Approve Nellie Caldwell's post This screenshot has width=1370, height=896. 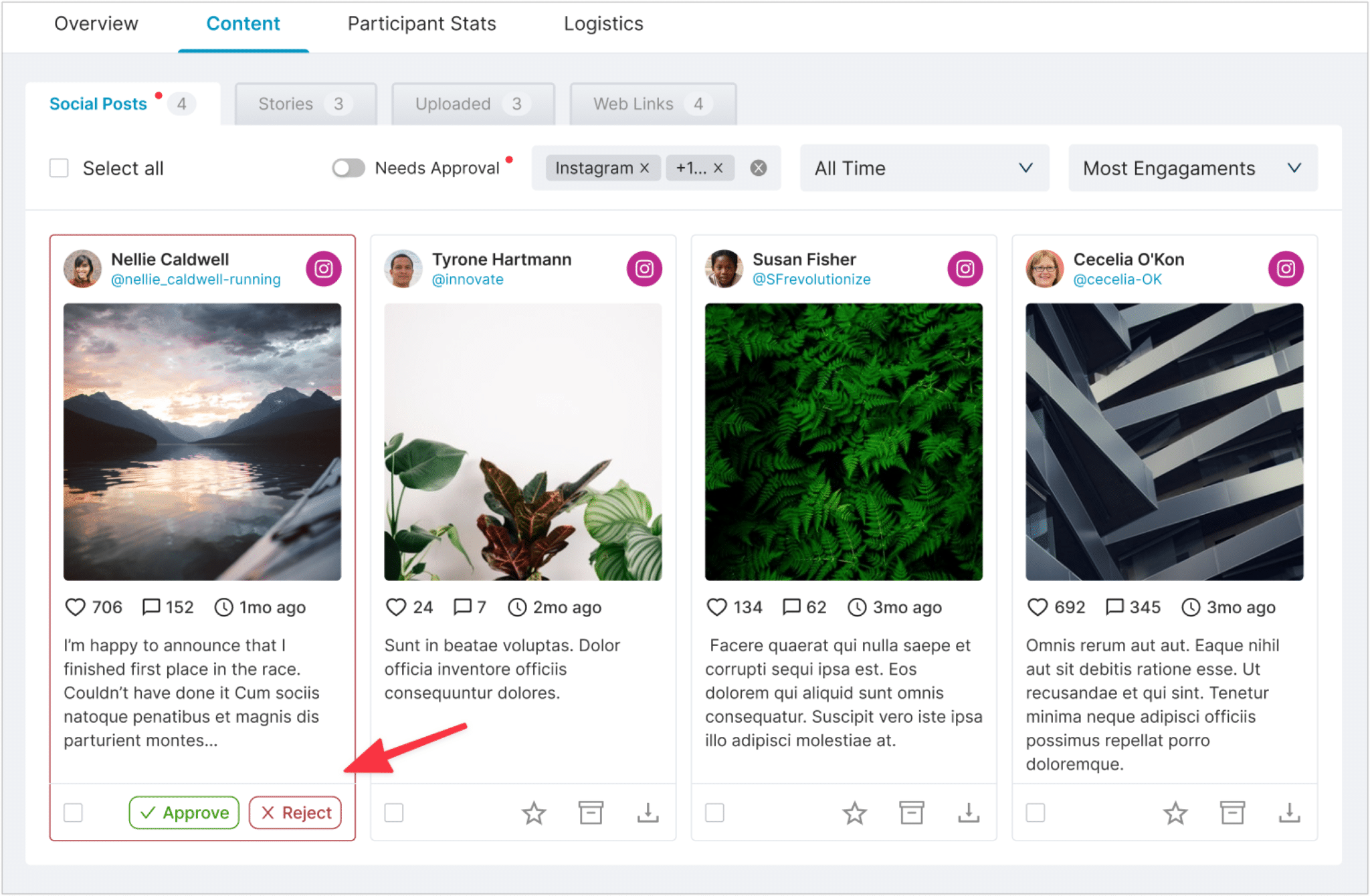(184, 813)
